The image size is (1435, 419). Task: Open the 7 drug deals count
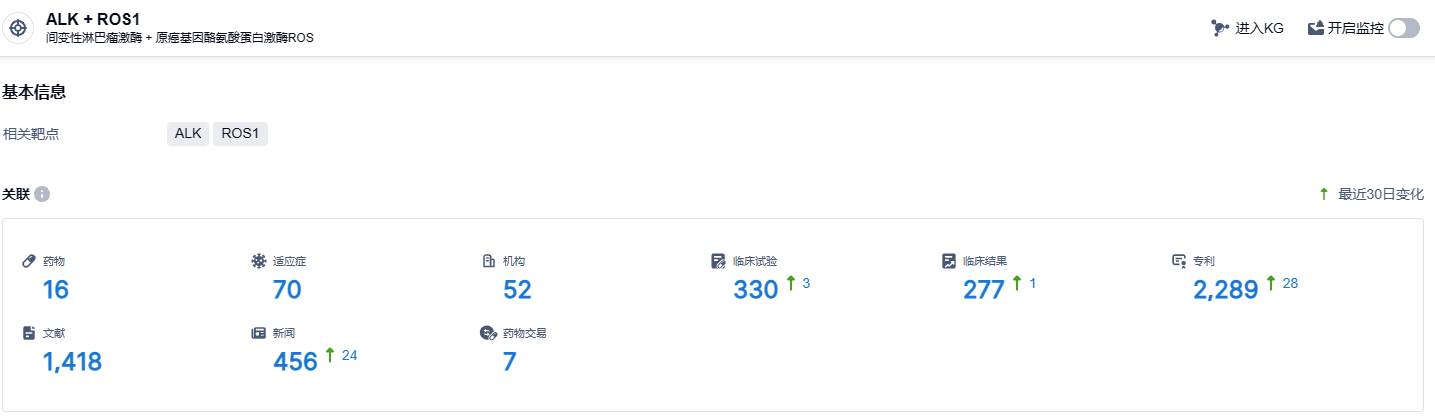(x=509, y=362)
